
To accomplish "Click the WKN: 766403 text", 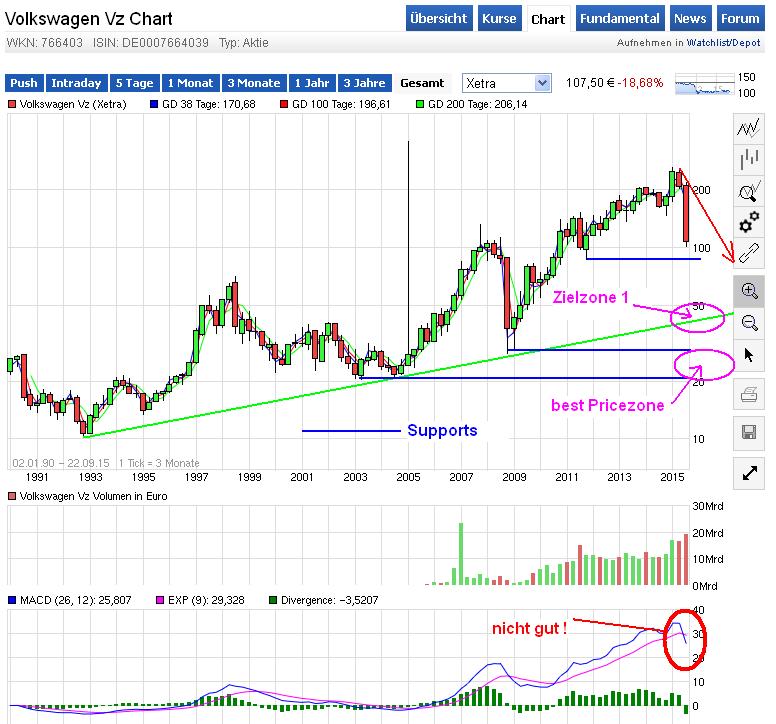I will click(45, 43).
